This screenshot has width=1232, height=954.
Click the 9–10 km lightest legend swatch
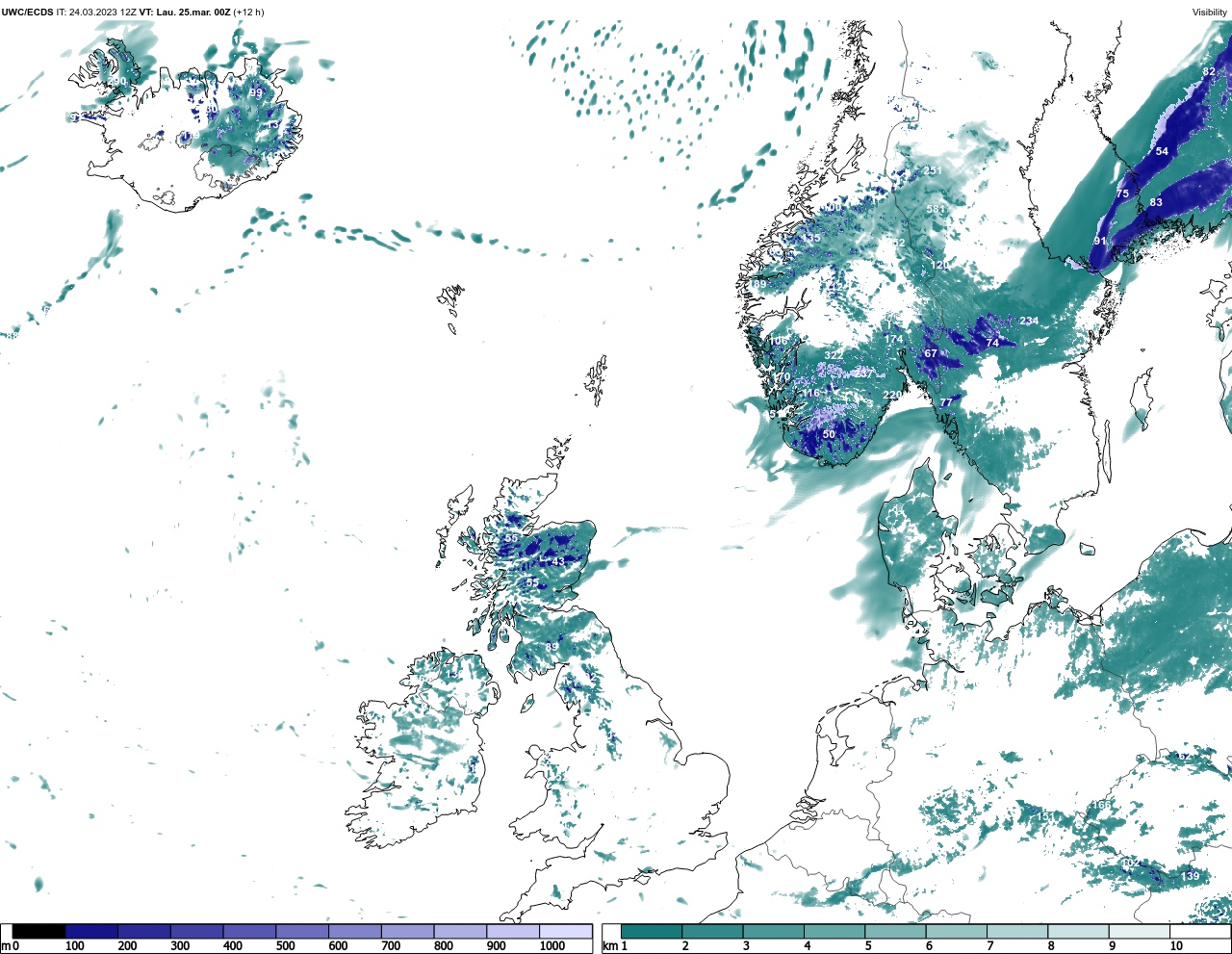pyautogui.click(x=1140, y=932)
